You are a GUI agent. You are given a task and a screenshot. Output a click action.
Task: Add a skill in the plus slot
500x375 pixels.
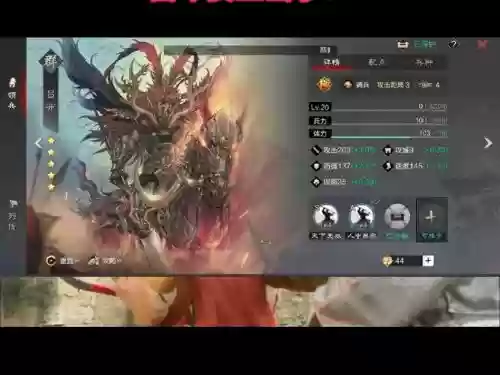pos(432,220)
